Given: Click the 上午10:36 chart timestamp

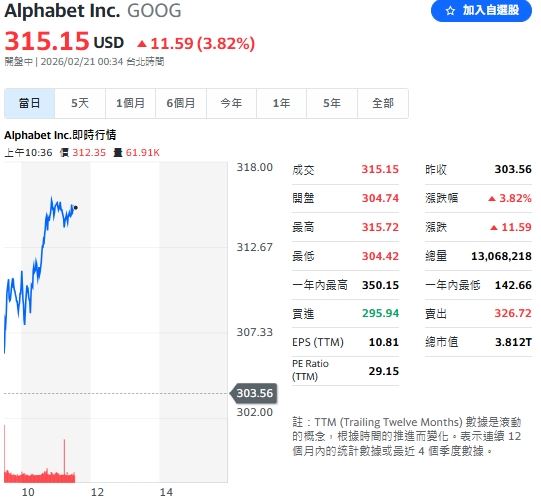Looking at the screenshot, I should tap(28, 153).
